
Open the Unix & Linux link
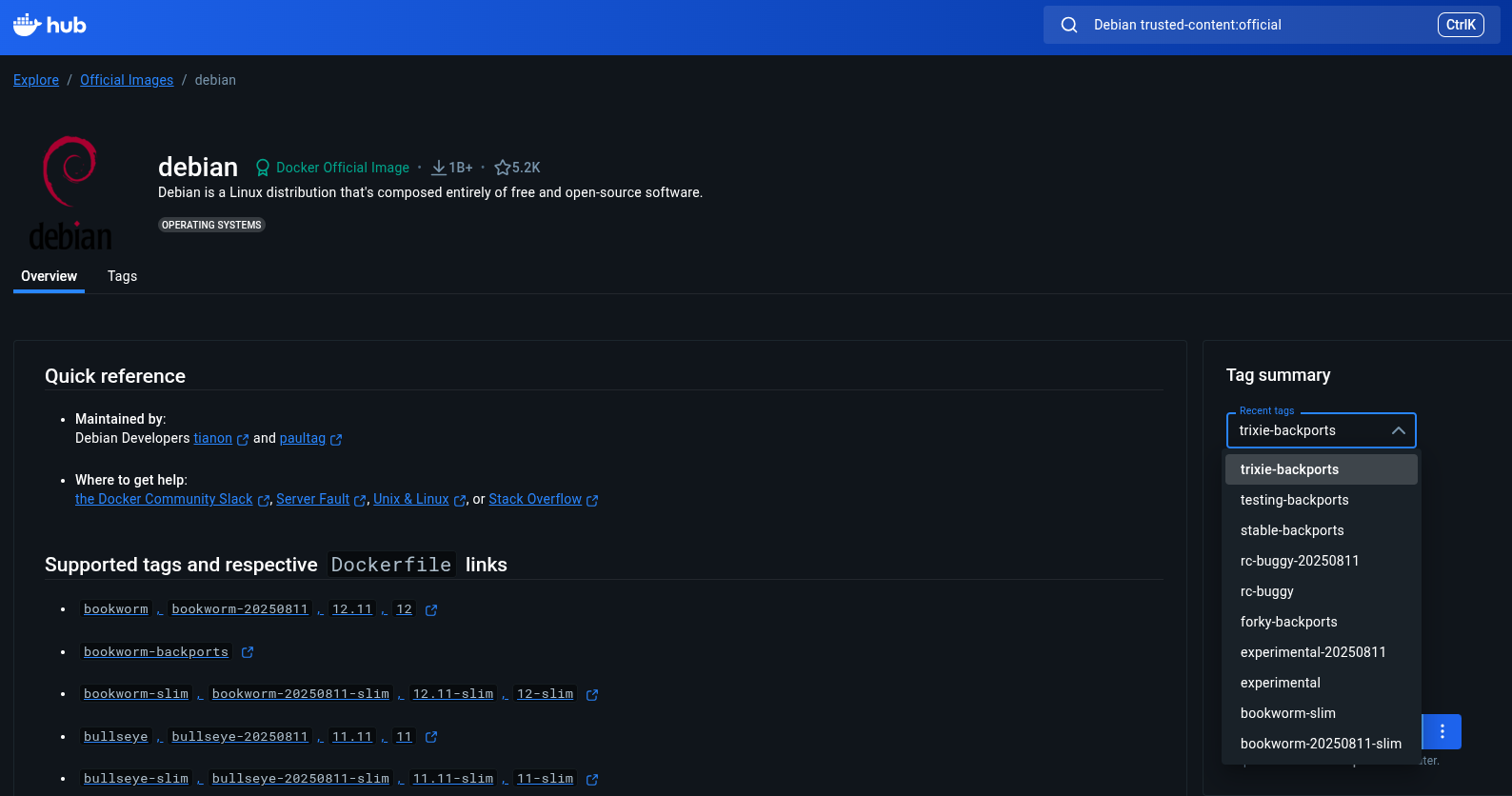[411, 499]
